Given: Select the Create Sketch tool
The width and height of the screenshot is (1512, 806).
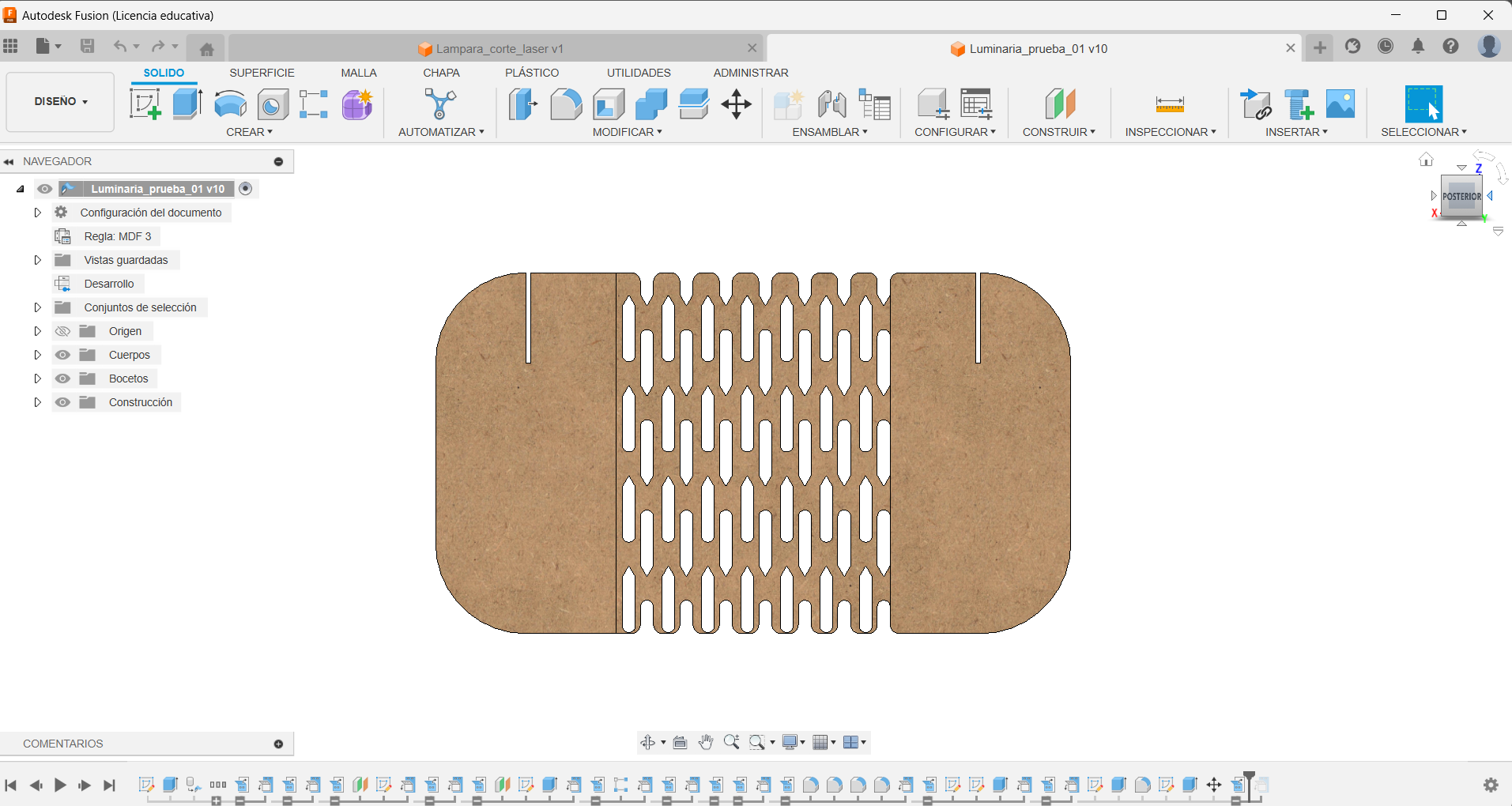Looking at the screenshot, I should tap(145, 104).
